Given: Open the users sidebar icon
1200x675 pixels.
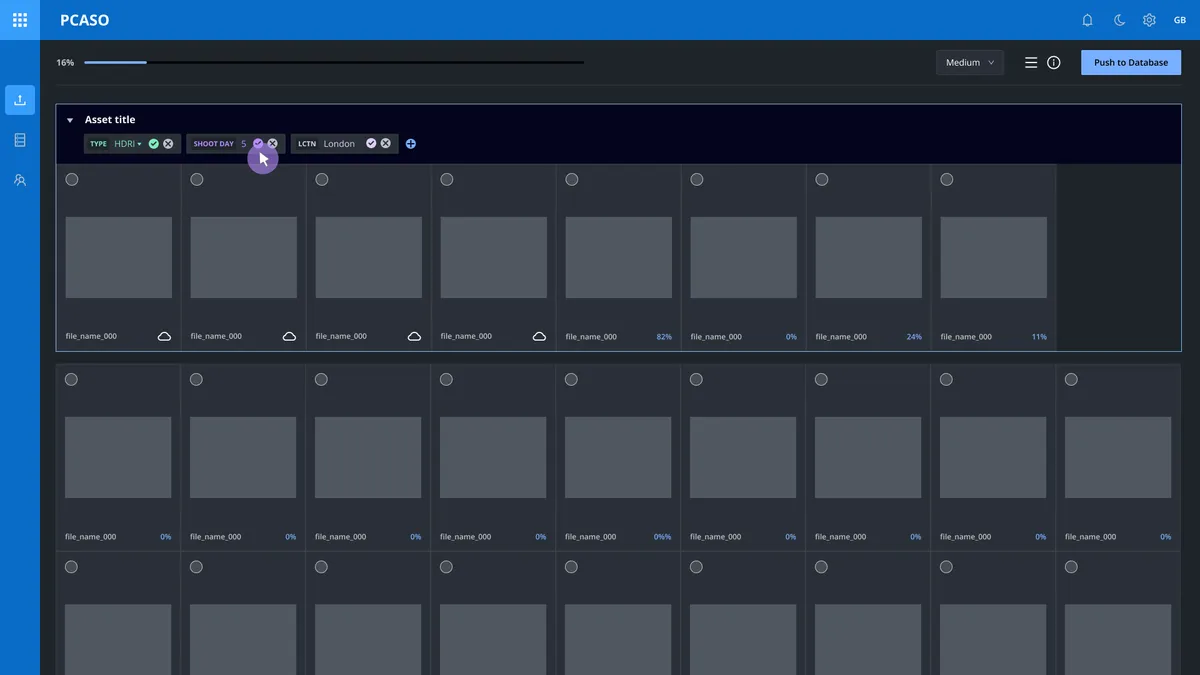Looking at the screenshot, I should click(x=20, y=180).
